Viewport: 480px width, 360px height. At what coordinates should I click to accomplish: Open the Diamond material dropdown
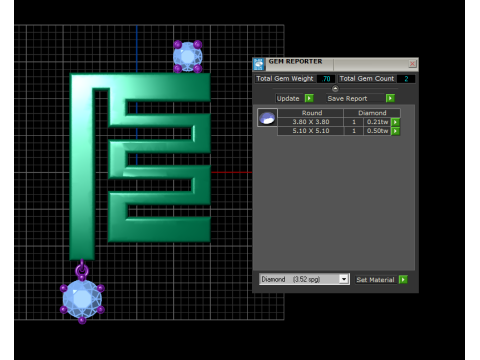click(x=344, y=279)
